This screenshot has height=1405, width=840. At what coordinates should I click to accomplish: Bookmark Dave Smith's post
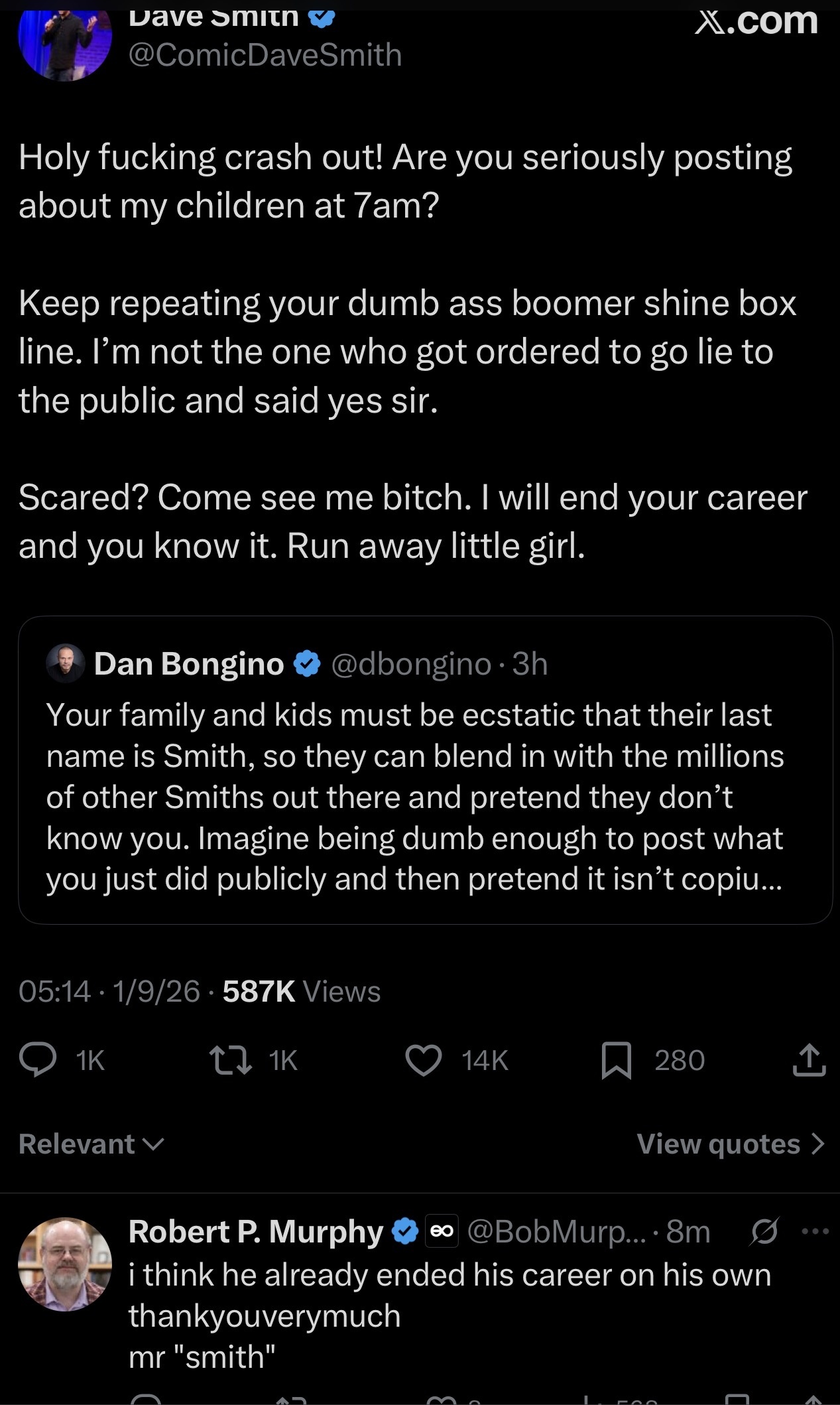point(616,1059)
